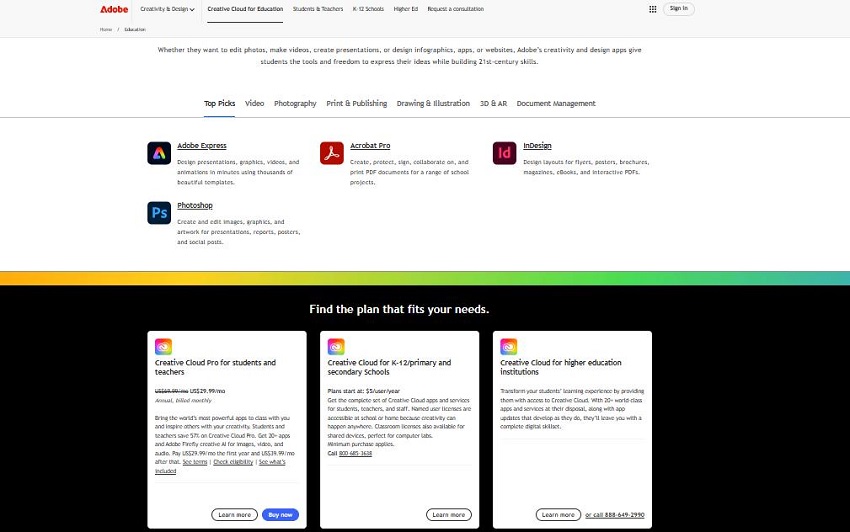Click or call 888-649-2990 link
This screenshot has height=532, width=850.
615,515
